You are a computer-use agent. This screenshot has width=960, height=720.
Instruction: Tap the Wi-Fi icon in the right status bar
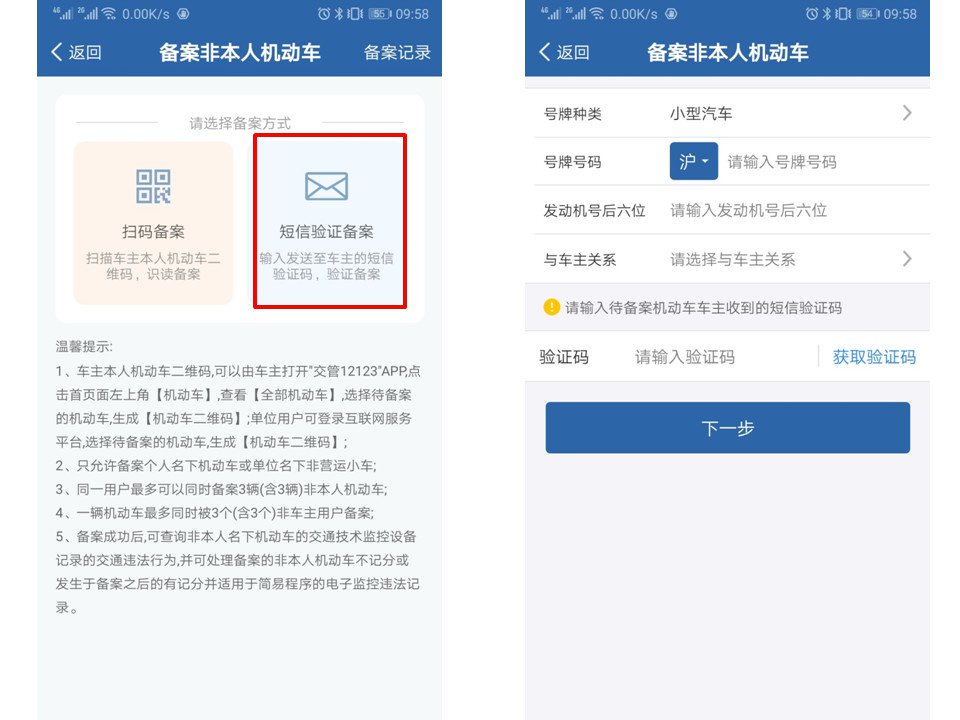(x=596, y=14)
